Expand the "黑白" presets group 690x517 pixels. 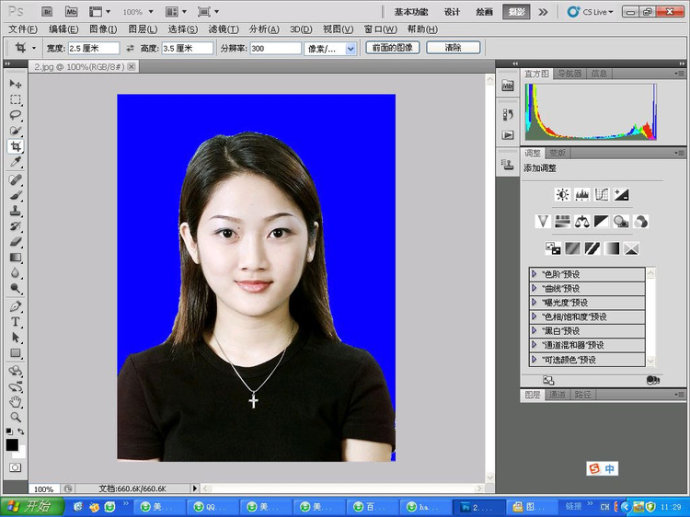pyautogui.click(x=535, y=330)
